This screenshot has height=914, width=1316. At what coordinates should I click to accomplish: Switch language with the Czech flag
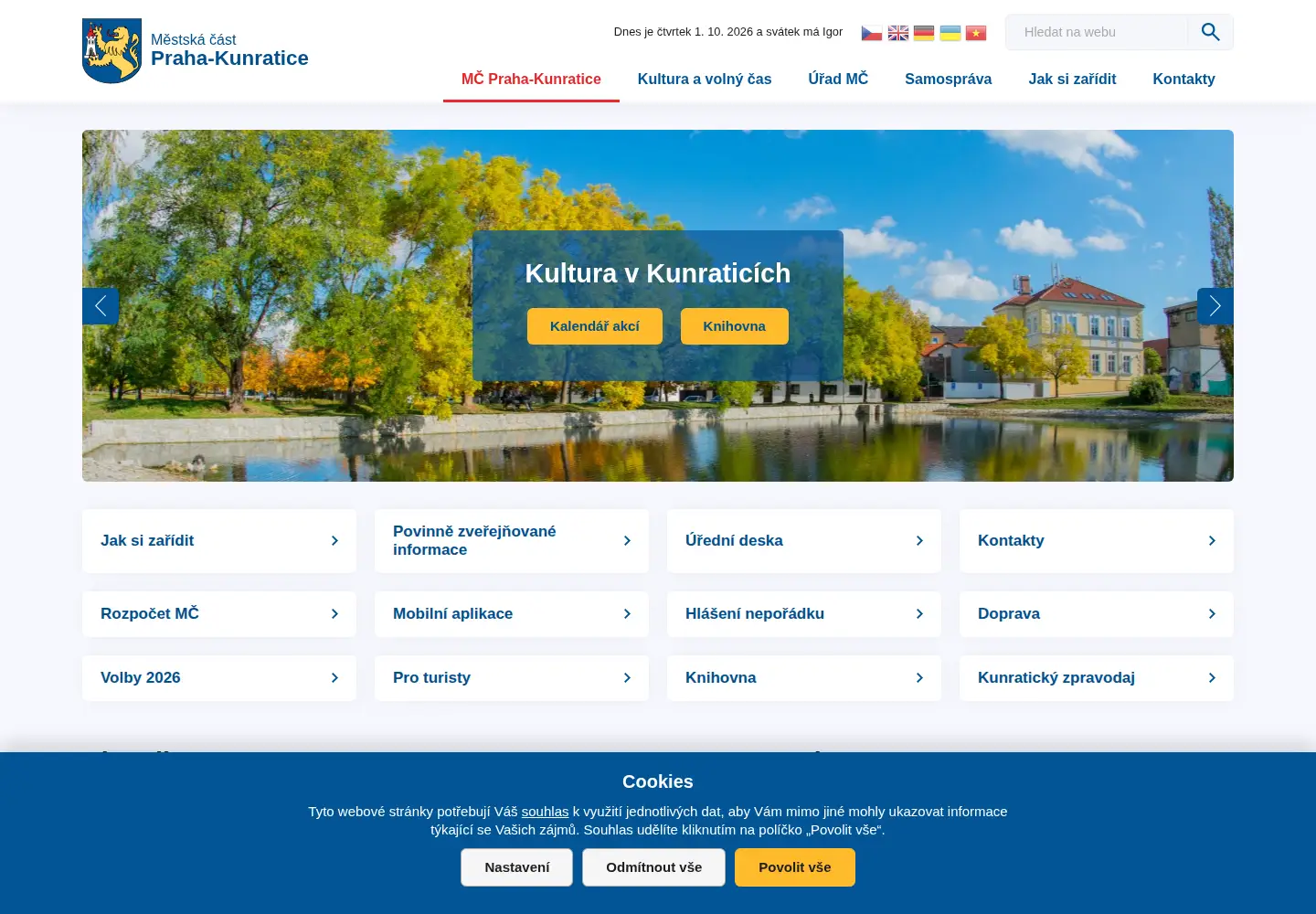pyautogui.click(x=872, y=33)
